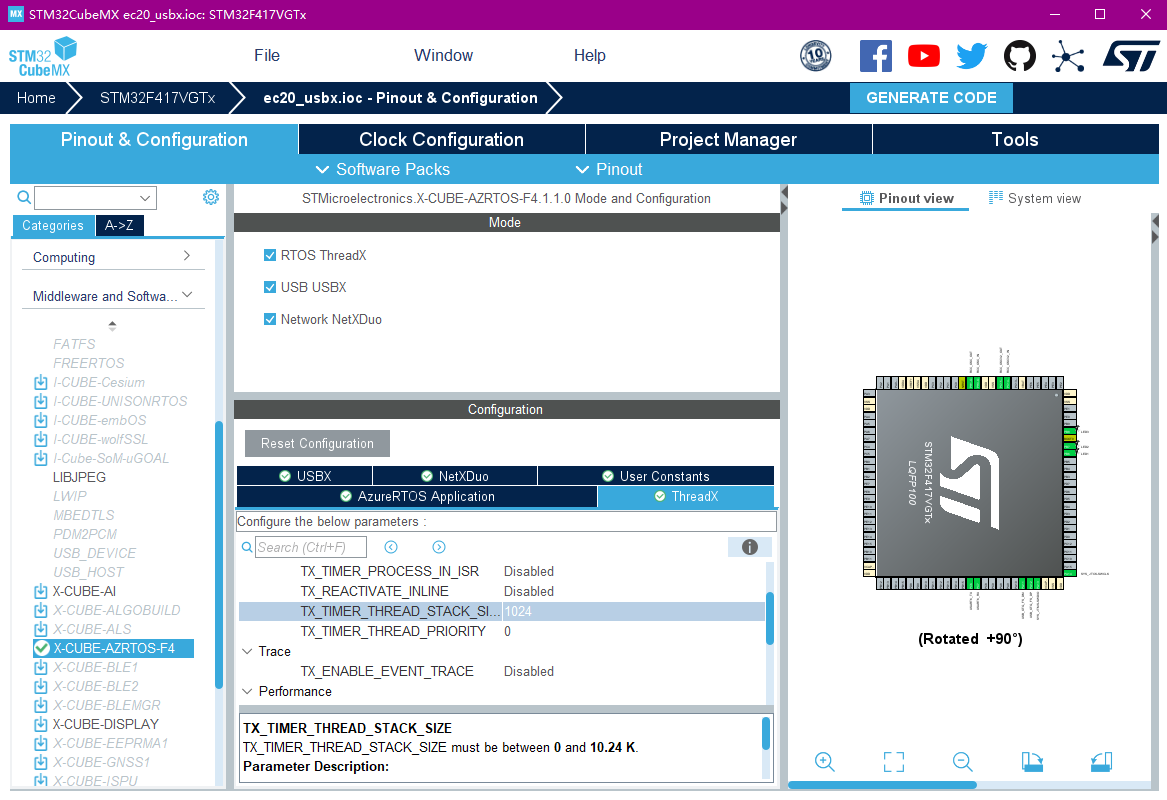The height and width of the screenshot is (800, 1167).
Task: Click the pinout horizontal scrollbar
Action: [882, 785]
